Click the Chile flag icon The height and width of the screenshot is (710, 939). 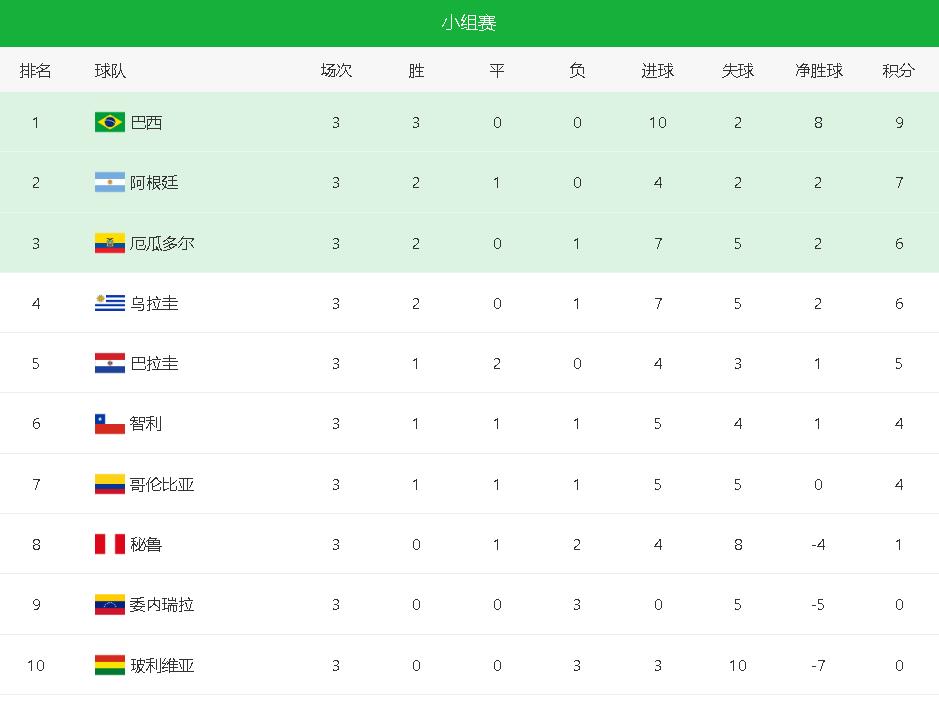pos(109,424)
